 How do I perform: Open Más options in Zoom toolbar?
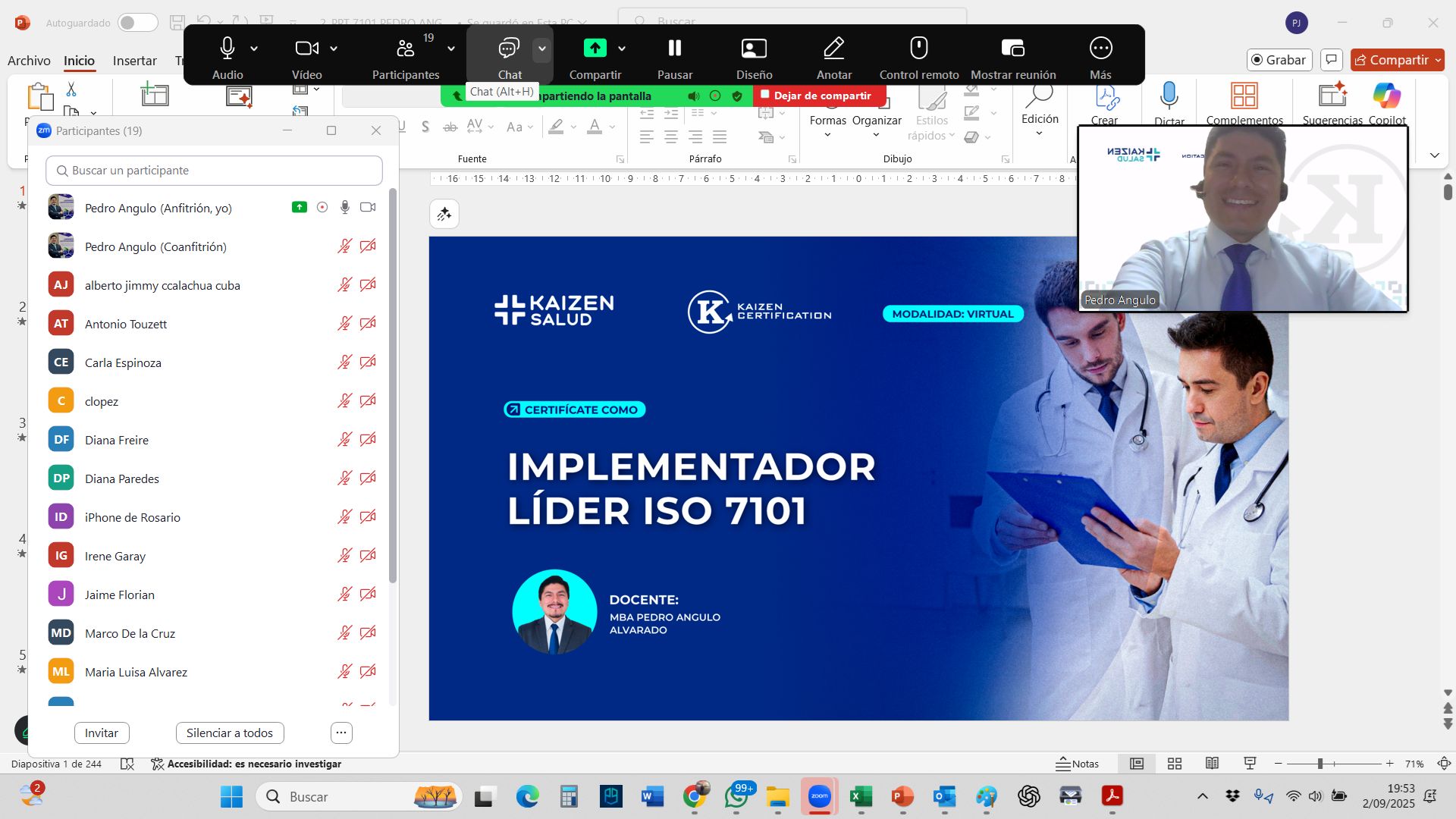(x=1100, y=49)
